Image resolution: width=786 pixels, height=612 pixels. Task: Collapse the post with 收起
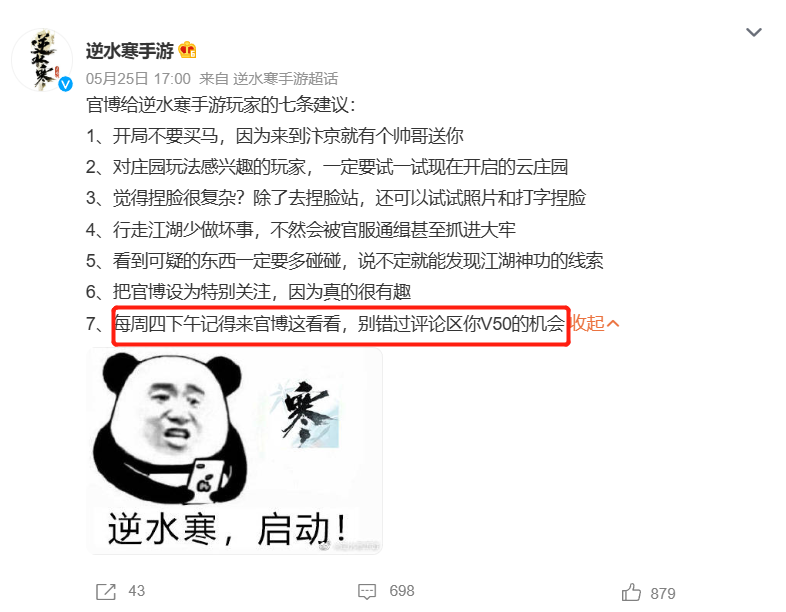click(x=587, y=323)
